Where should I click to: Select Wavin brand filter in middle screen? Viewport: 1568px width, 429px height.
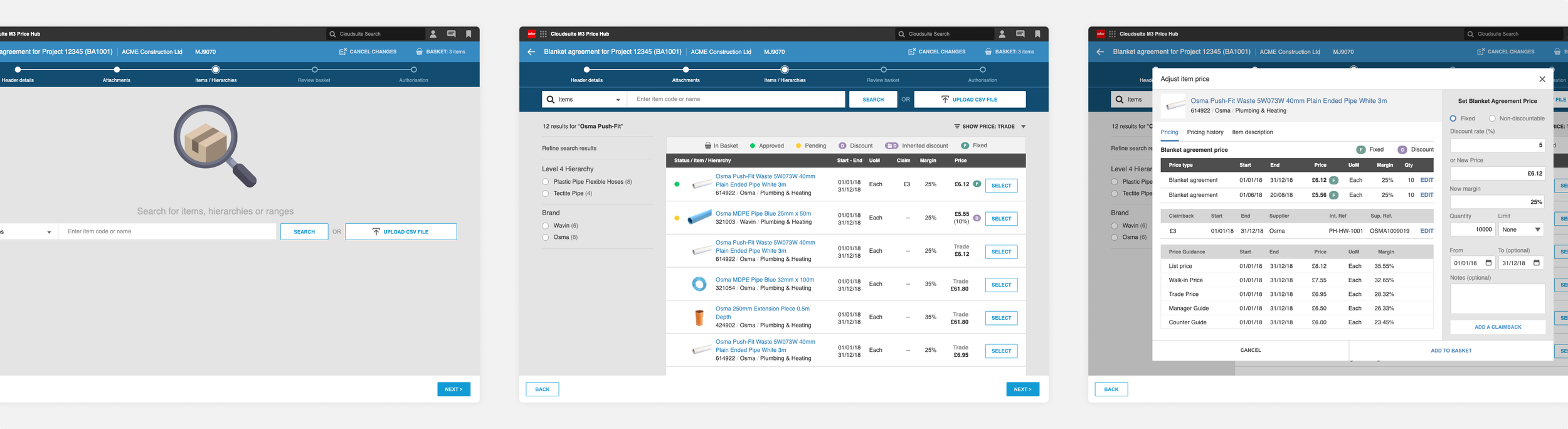tap(546, 226)
